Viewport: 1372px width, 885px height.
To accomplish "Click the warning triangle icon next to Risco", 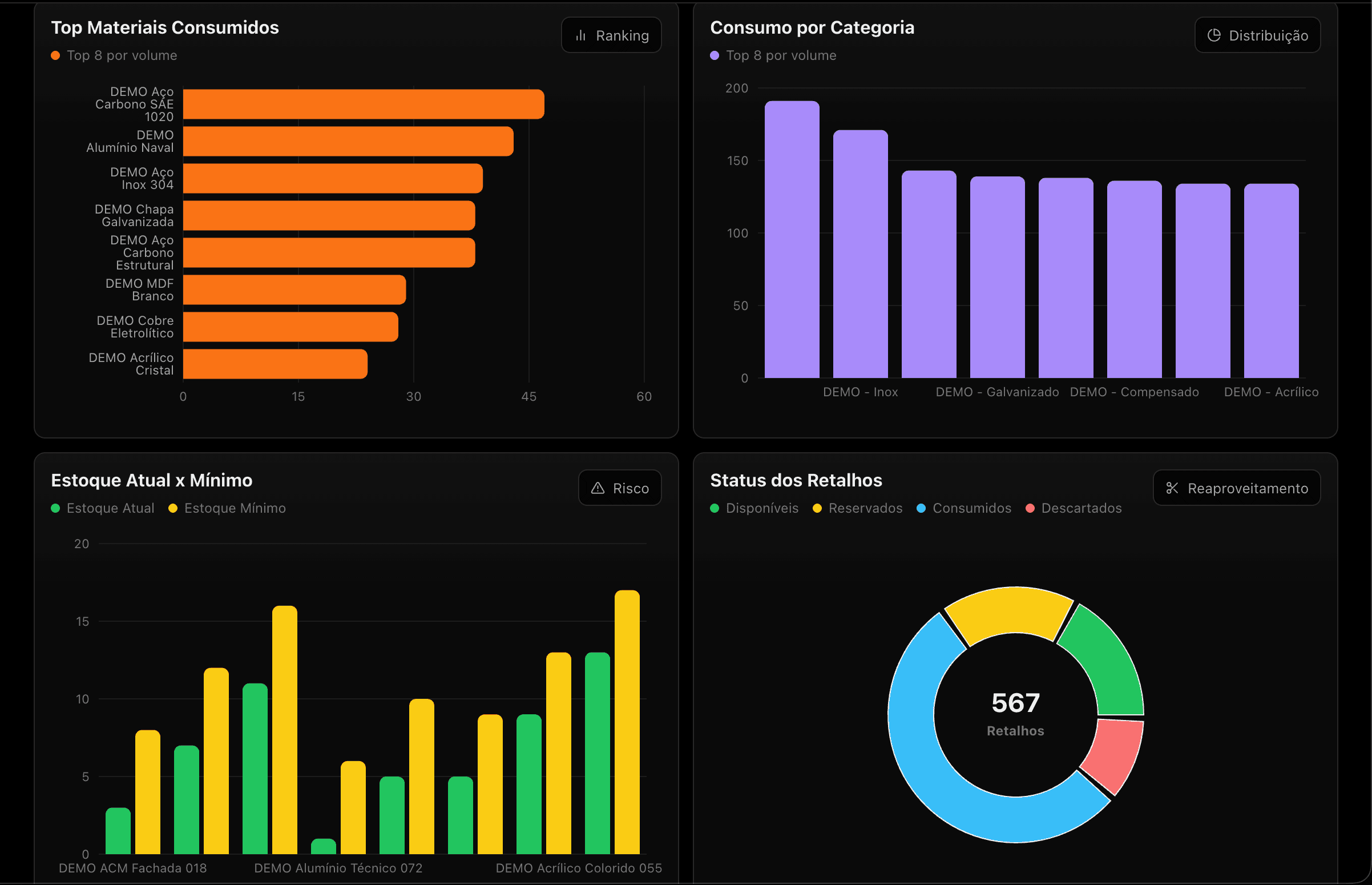I will [598, 488].
